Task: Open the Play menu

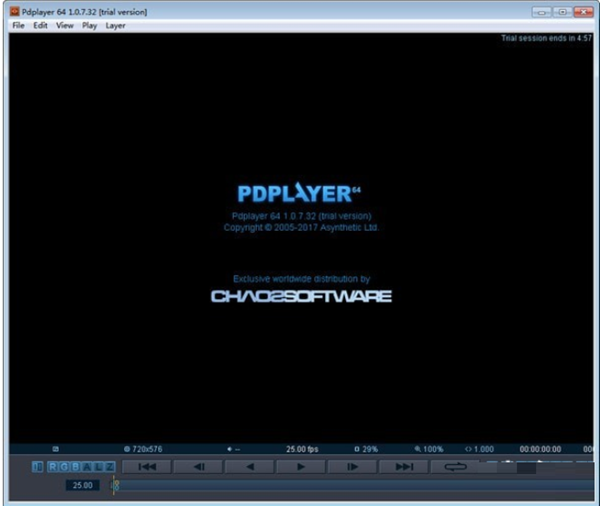Action: 89,25
